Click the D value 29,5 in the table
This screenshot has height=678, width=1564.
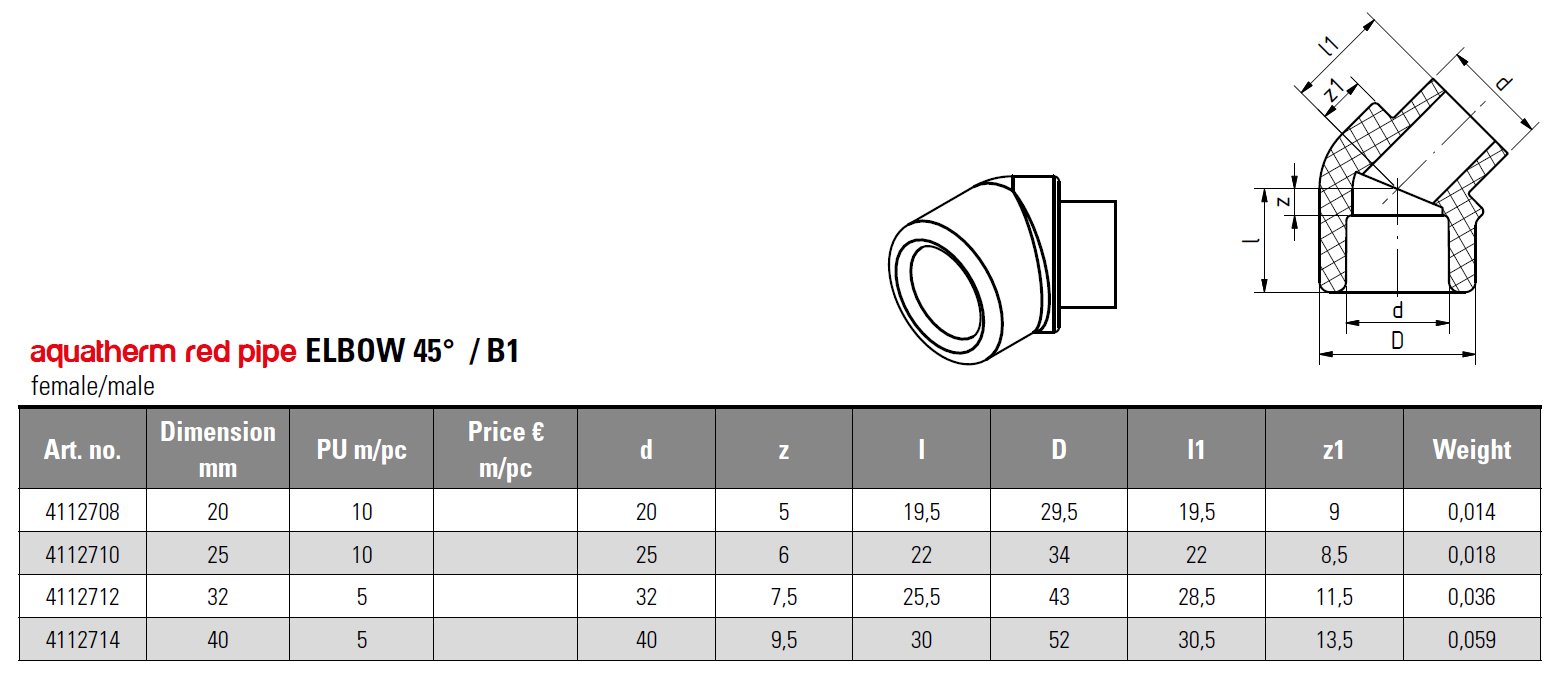(x=1059, y=512)
